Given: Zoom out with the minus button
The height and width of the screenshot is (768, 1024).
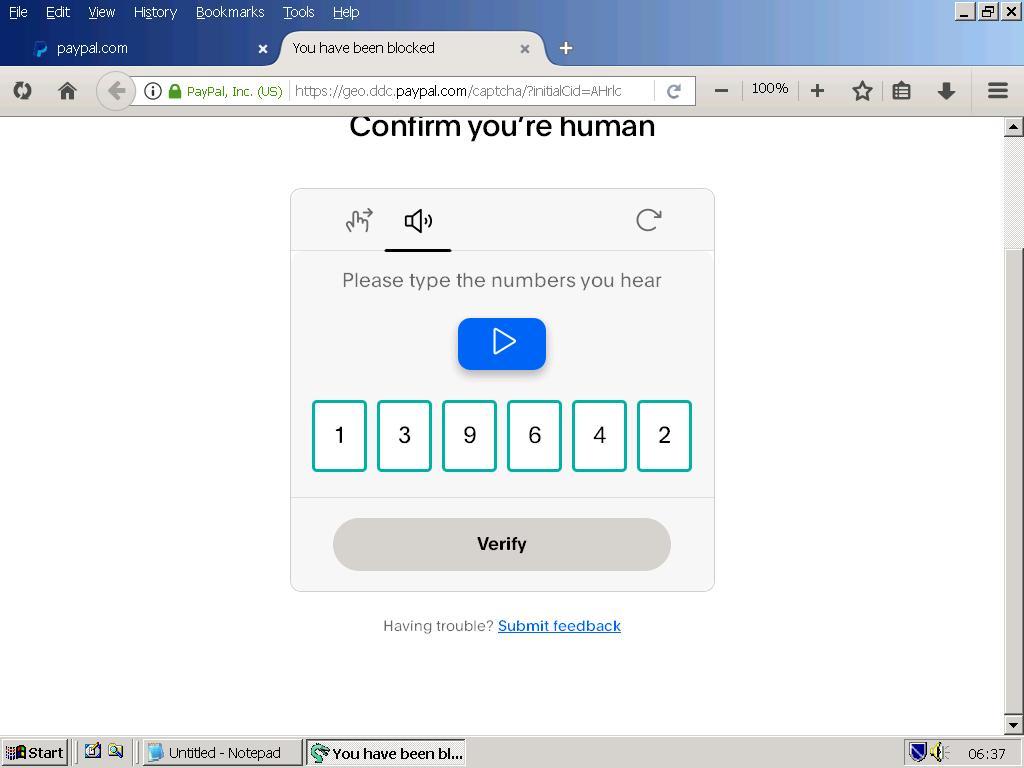Looking at the screenshot, I should 721,91.
